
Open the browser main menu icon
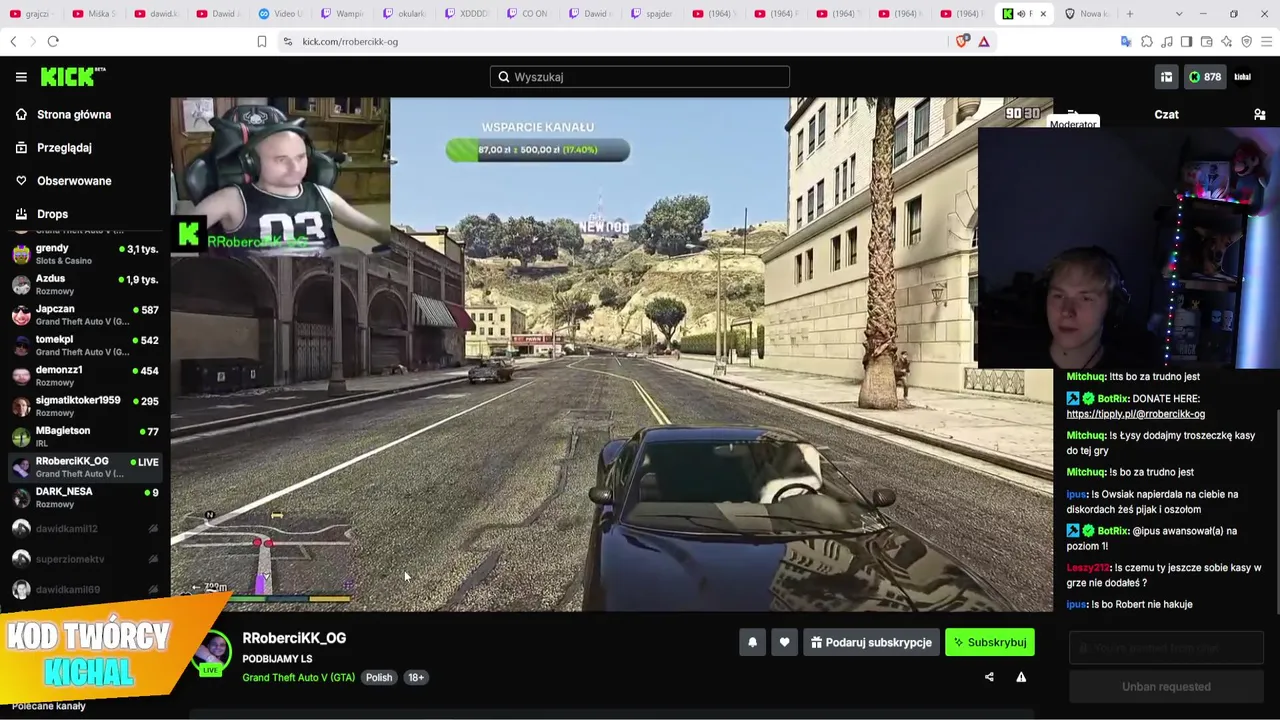point(1267,41)
